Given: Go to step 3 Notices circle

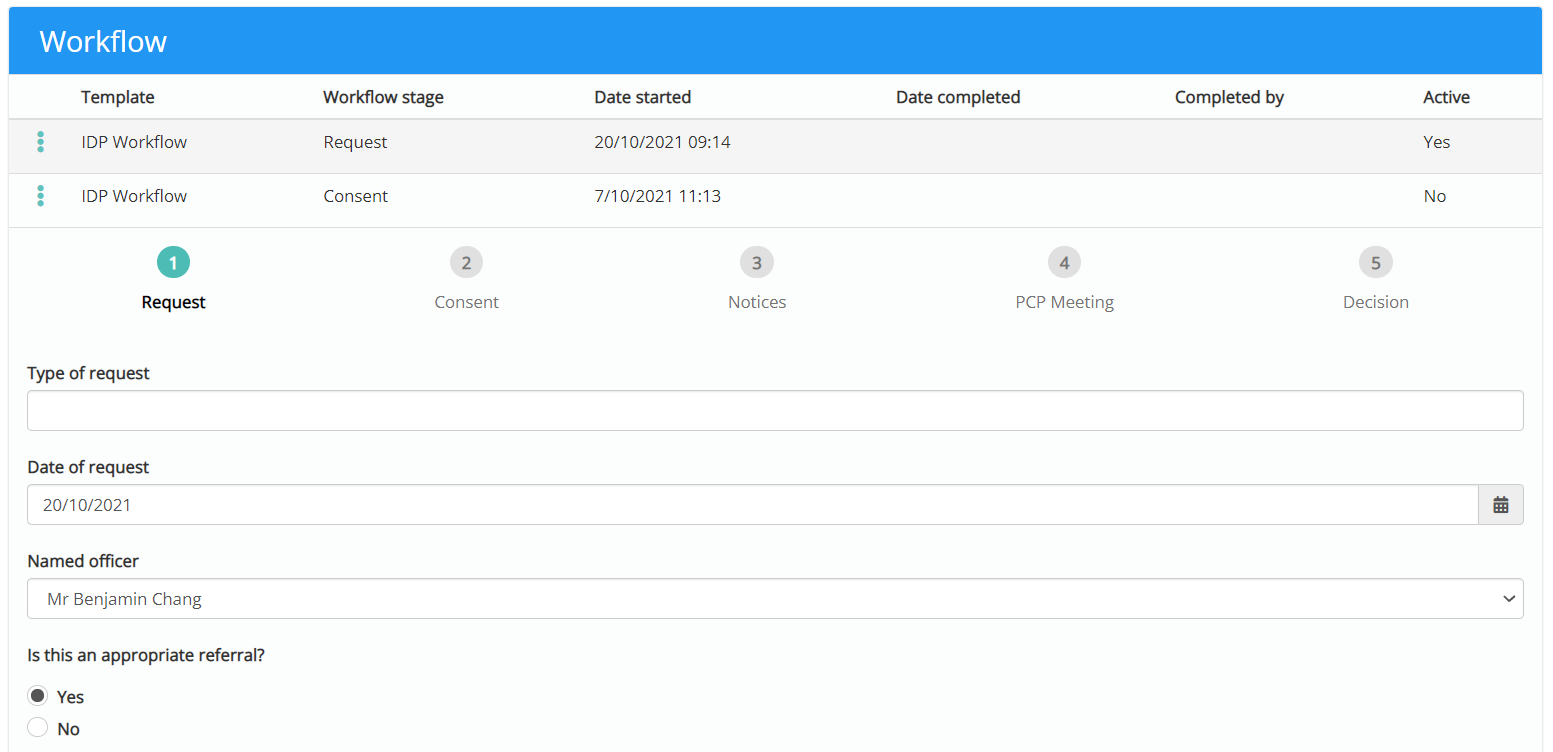Looking at the screenshot, I should (x=757, y=263).
